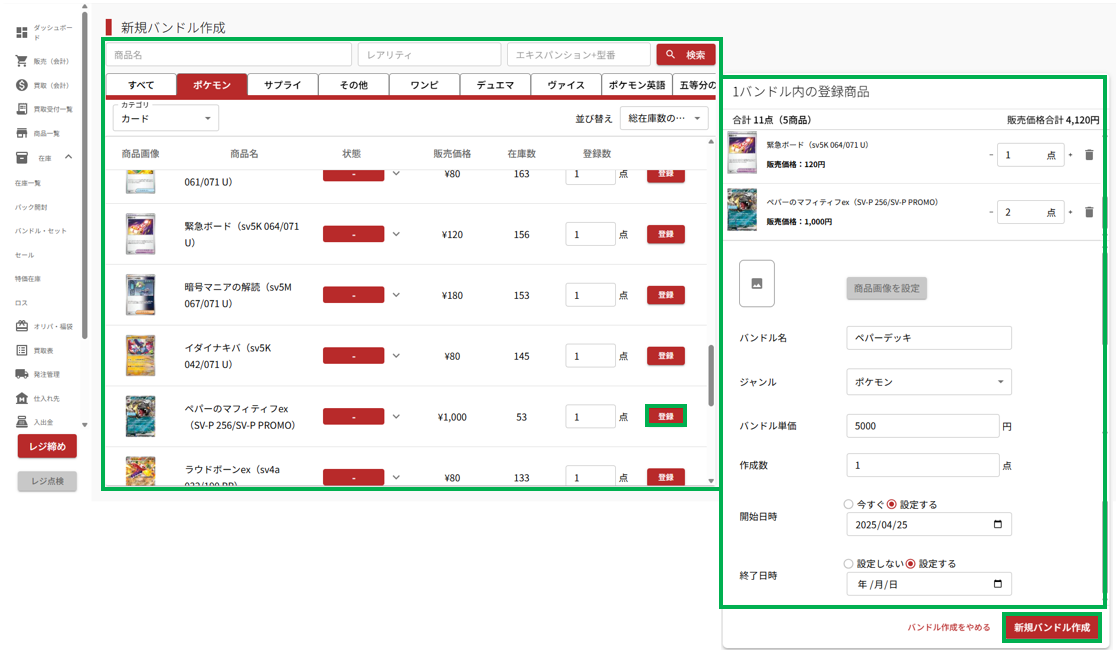Switch to the ポケモン tab

point(212,85)
